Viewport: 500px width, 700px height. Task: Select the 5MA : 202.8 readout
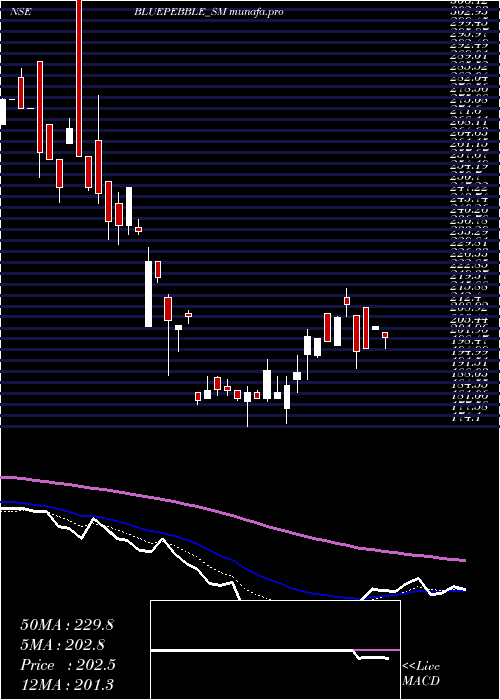tap(63, 645)
